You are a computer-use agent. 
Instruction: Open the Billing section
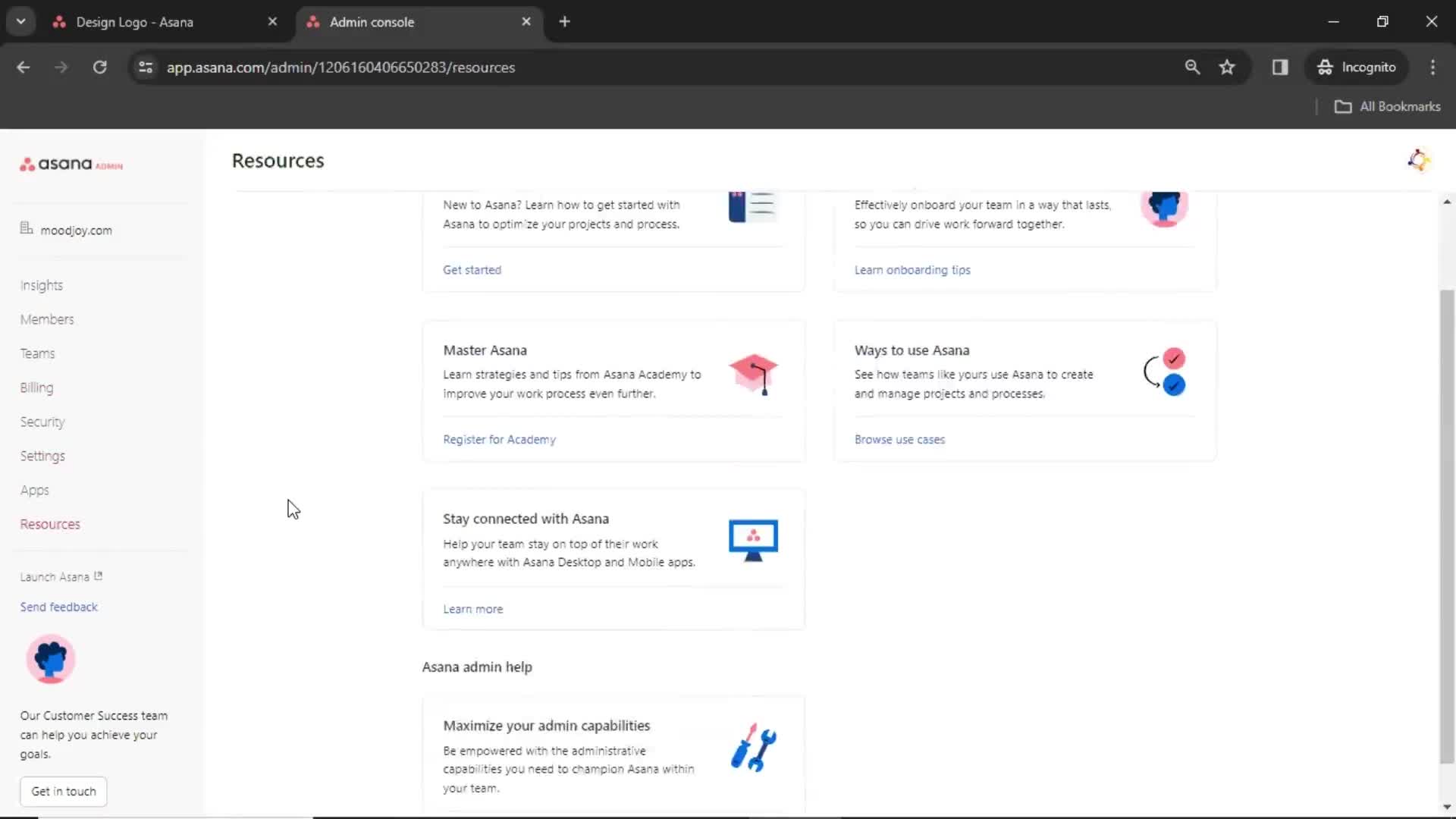click(x=35, y=387)
